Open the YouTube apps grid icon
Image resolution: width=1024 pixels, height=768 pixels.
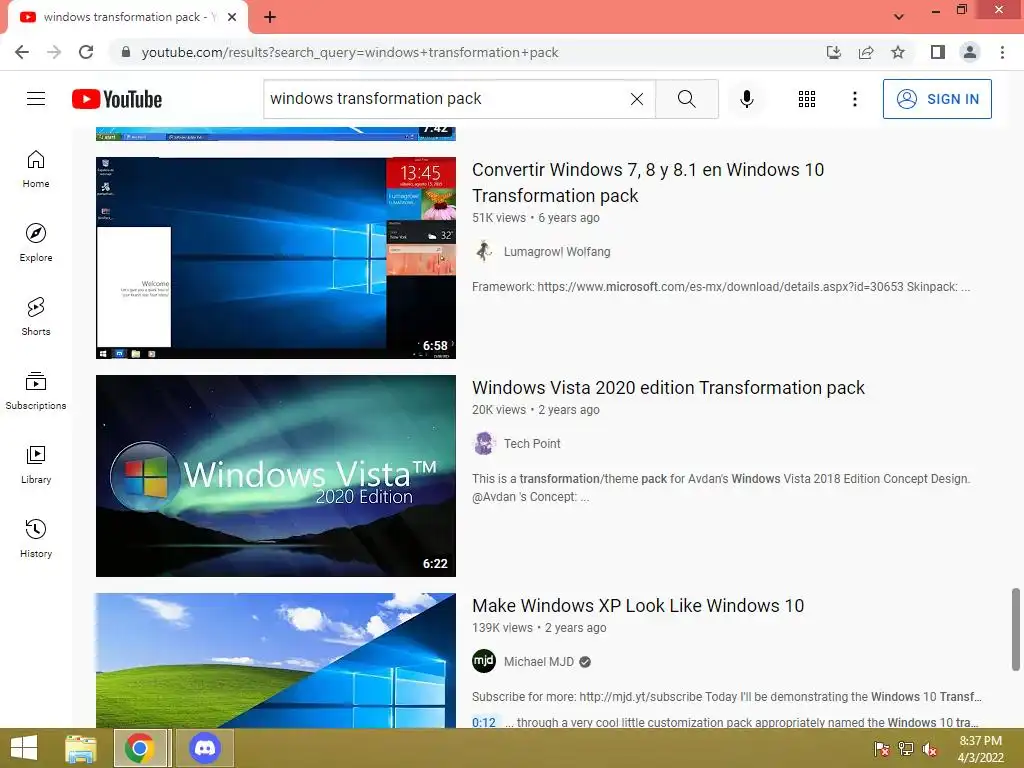pyautogui.click(x=807, y=99)
